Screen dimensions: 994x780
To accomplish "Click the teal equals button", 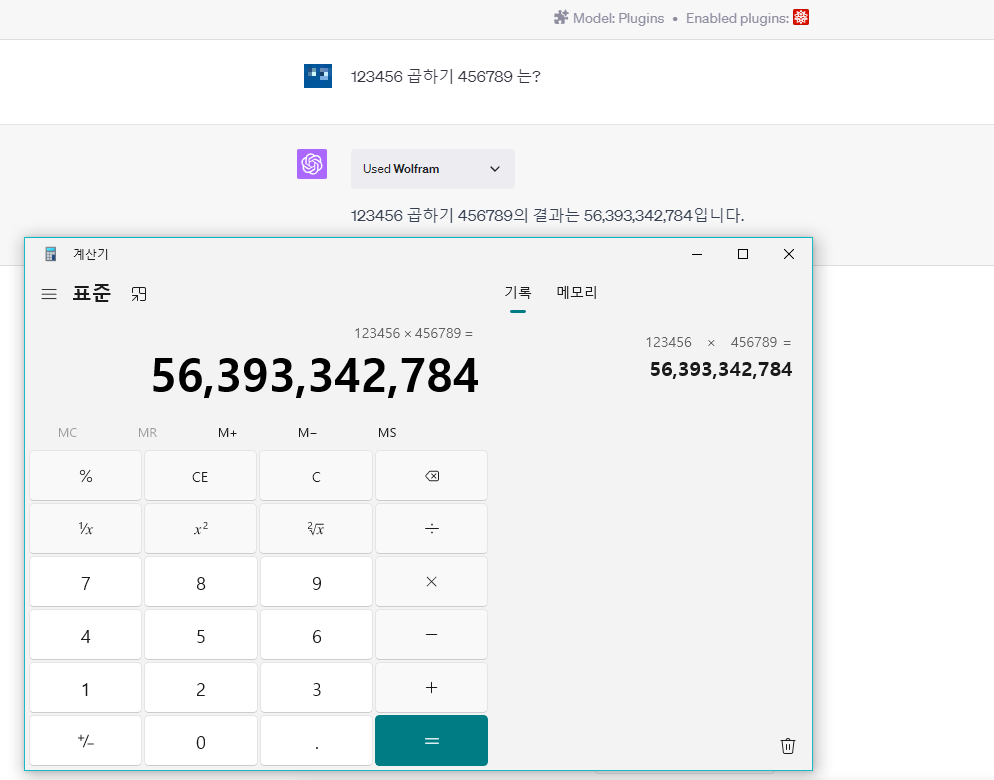I will coord(432,741).
